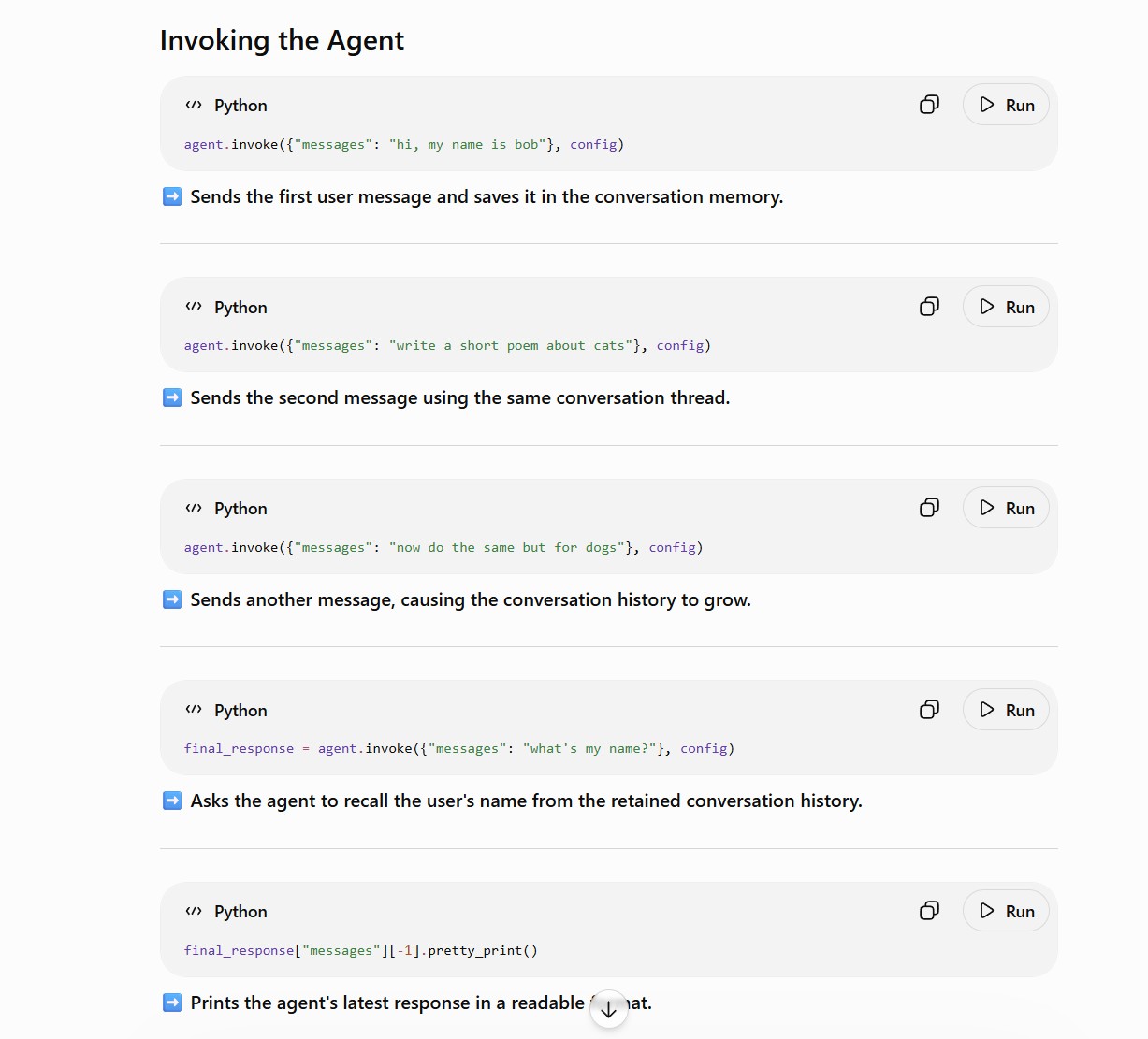Copy the "hi, my name is bob" code block
Viewport: 1148px width, 1039px height.
tap(929, 105)
